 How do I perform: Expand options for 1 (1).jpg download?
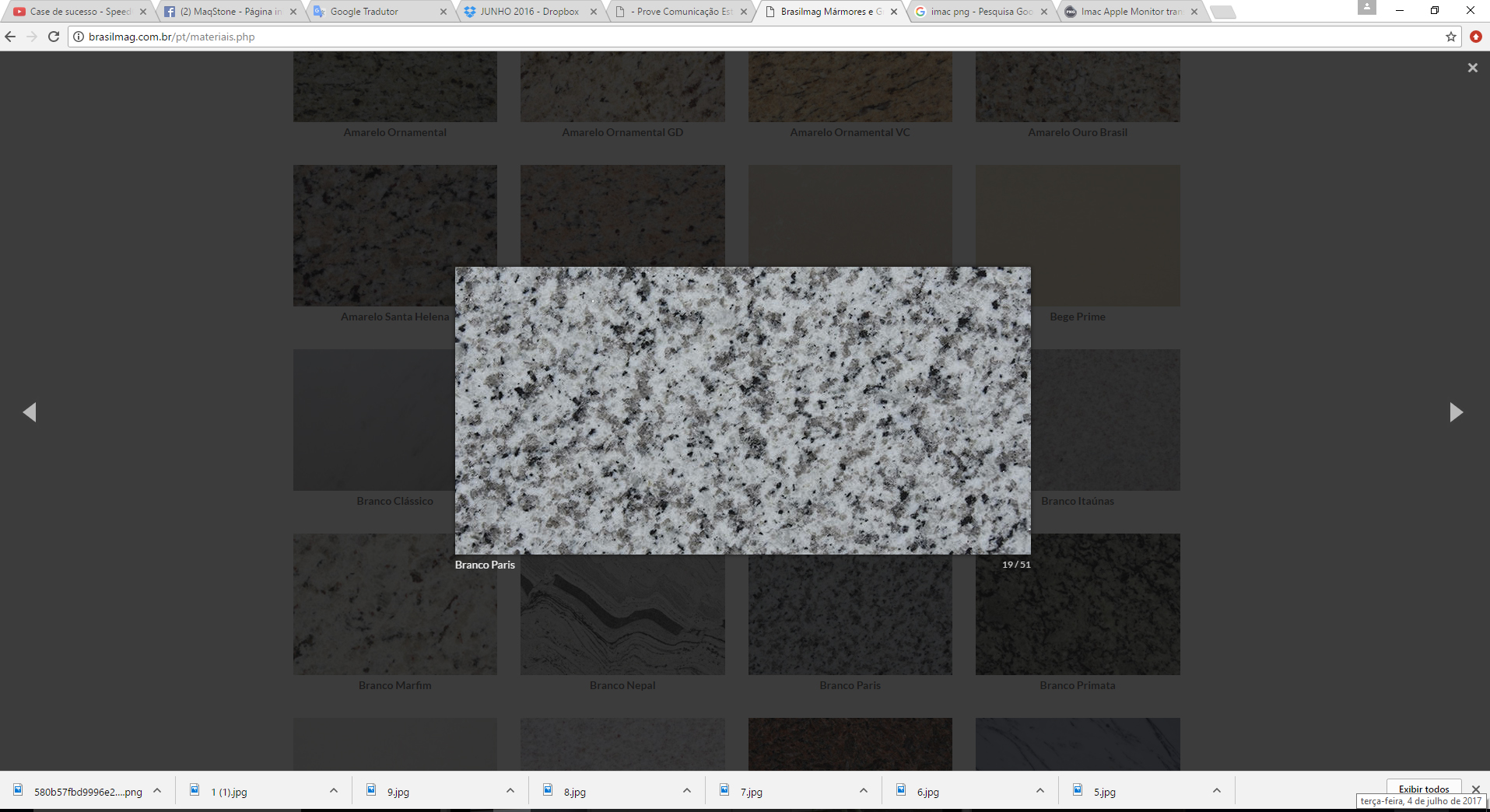coord(334,791)
